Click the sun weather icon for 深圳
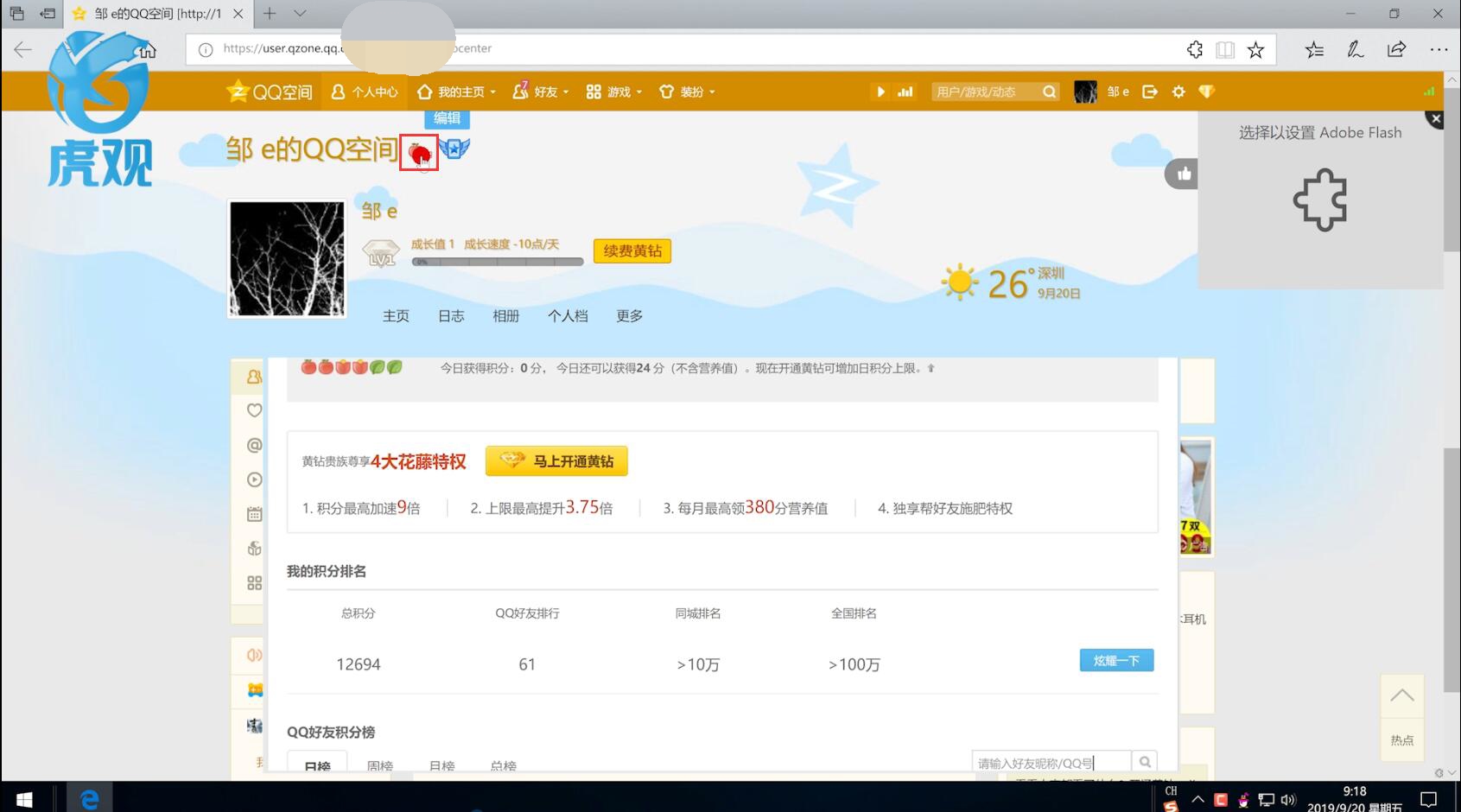Image resolution: width=1461 pixels, height=812 pixels. pos(959,282)
